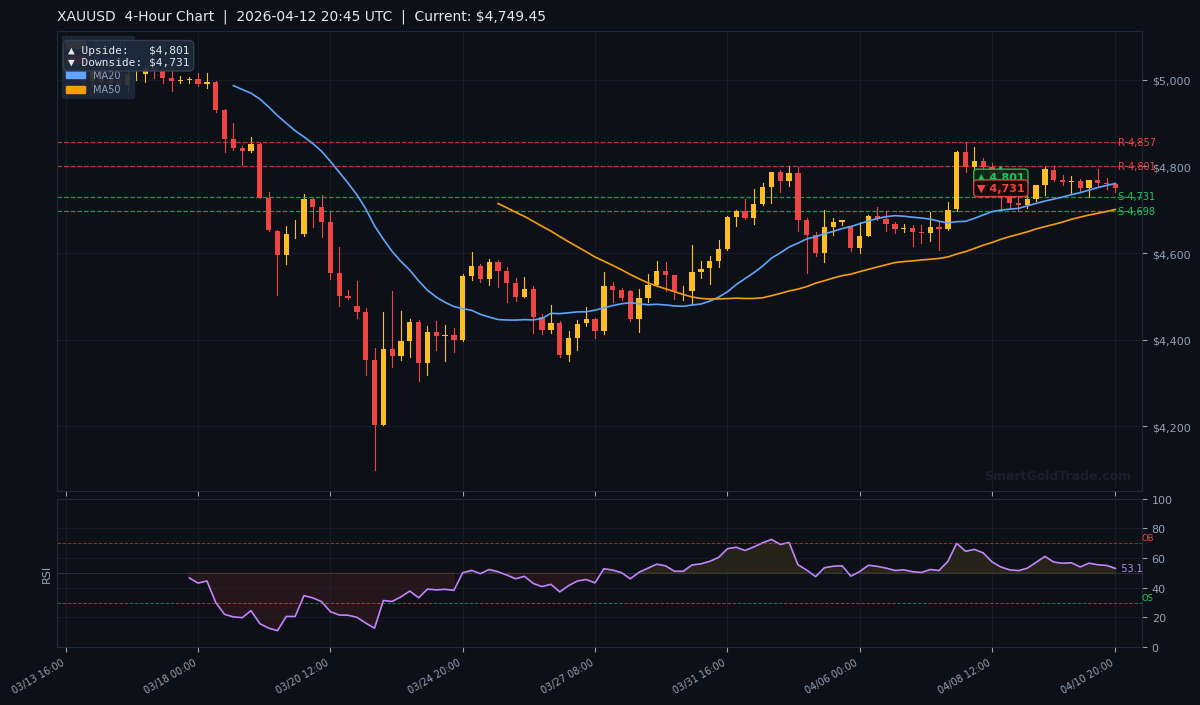Click the red downside triangle icon in legend
Screen dimensions: 1200x705
click(71, 61)
